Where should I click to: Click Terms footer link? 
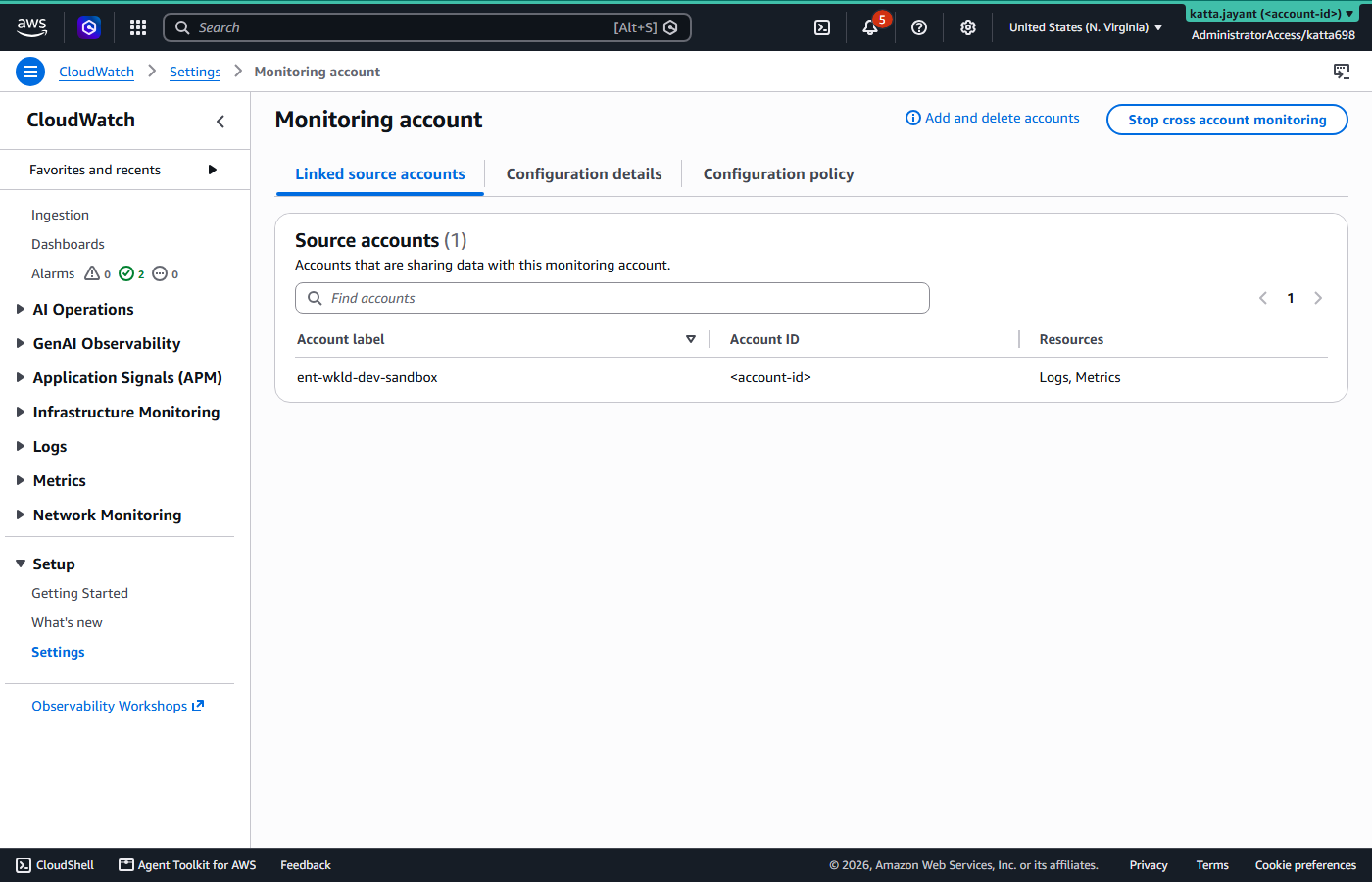click(x=1212, y=865)
